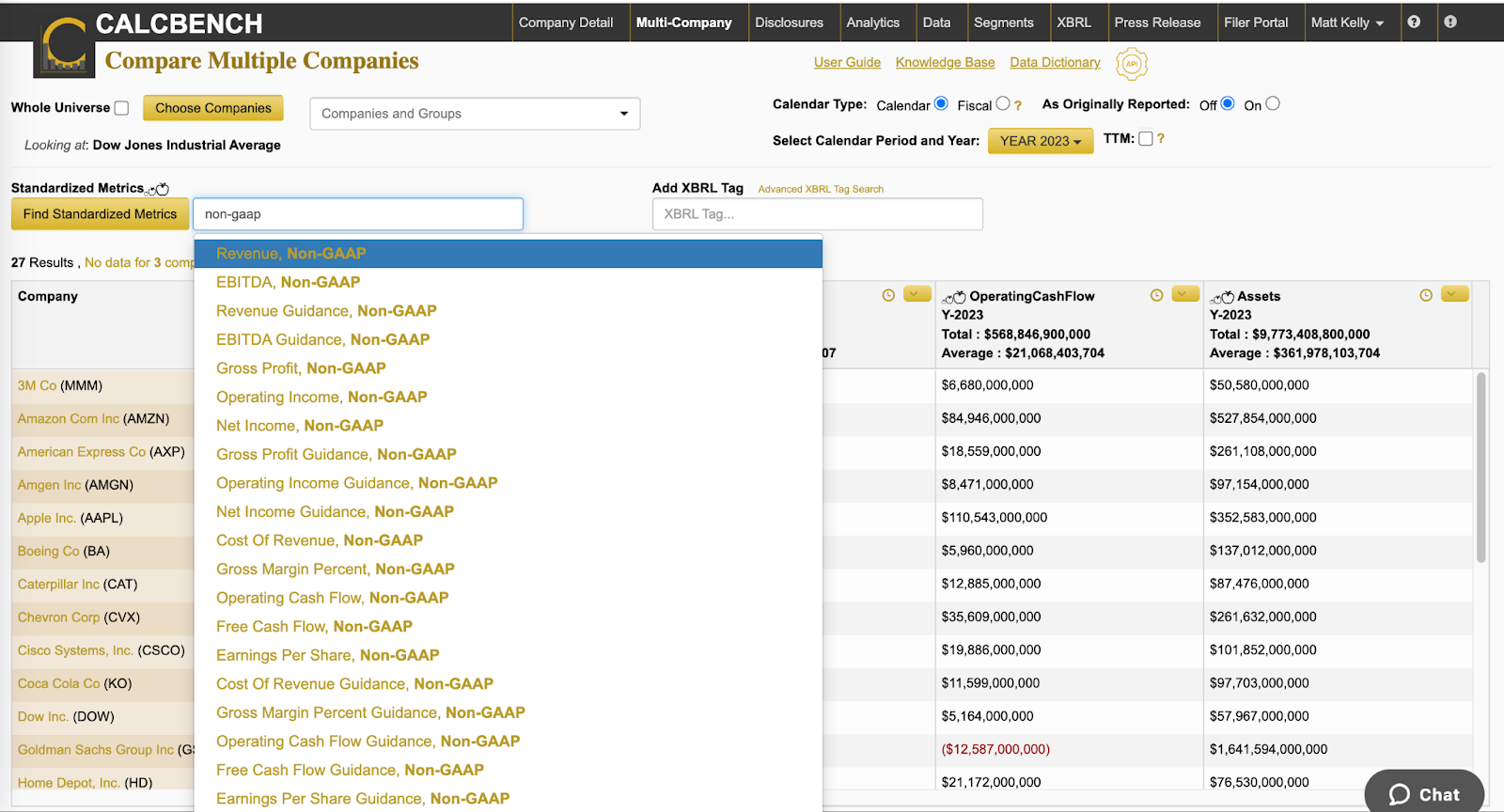Pick Operating Cash Flow, Non-GAAP suggestion

[508, 598]
